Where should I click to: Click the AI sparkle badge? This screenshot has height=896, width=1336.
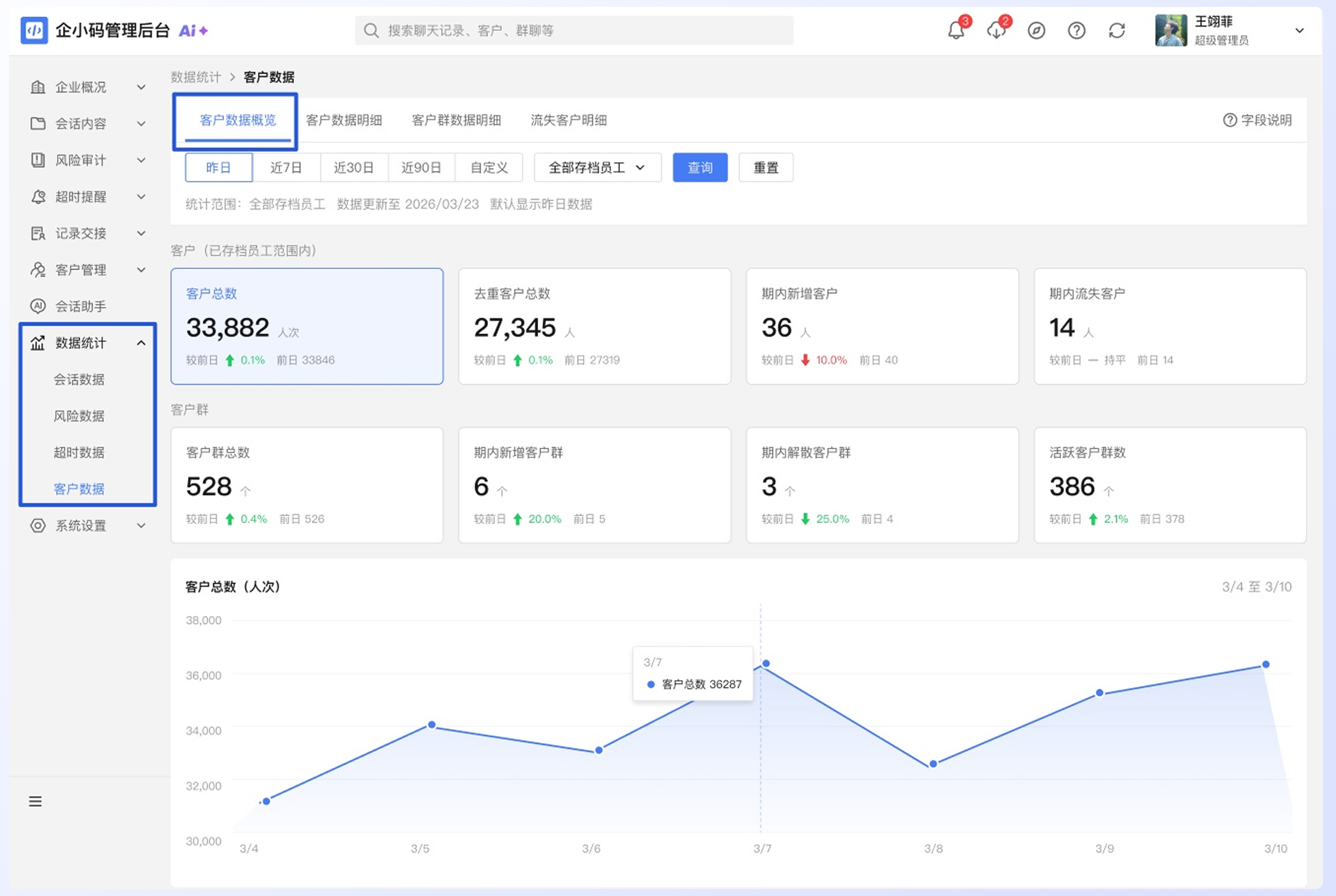coord(194,30)
